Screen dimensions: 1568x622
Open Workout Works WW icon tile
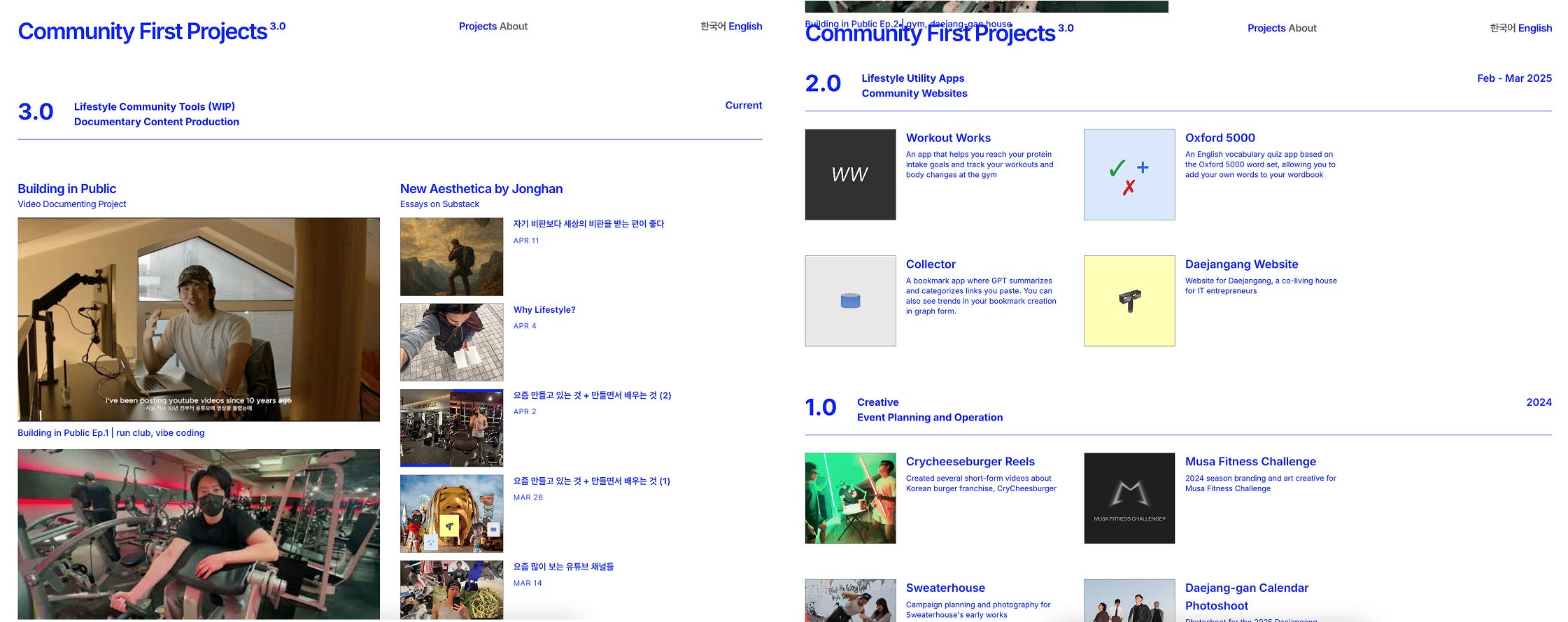[x=850, y=174]
